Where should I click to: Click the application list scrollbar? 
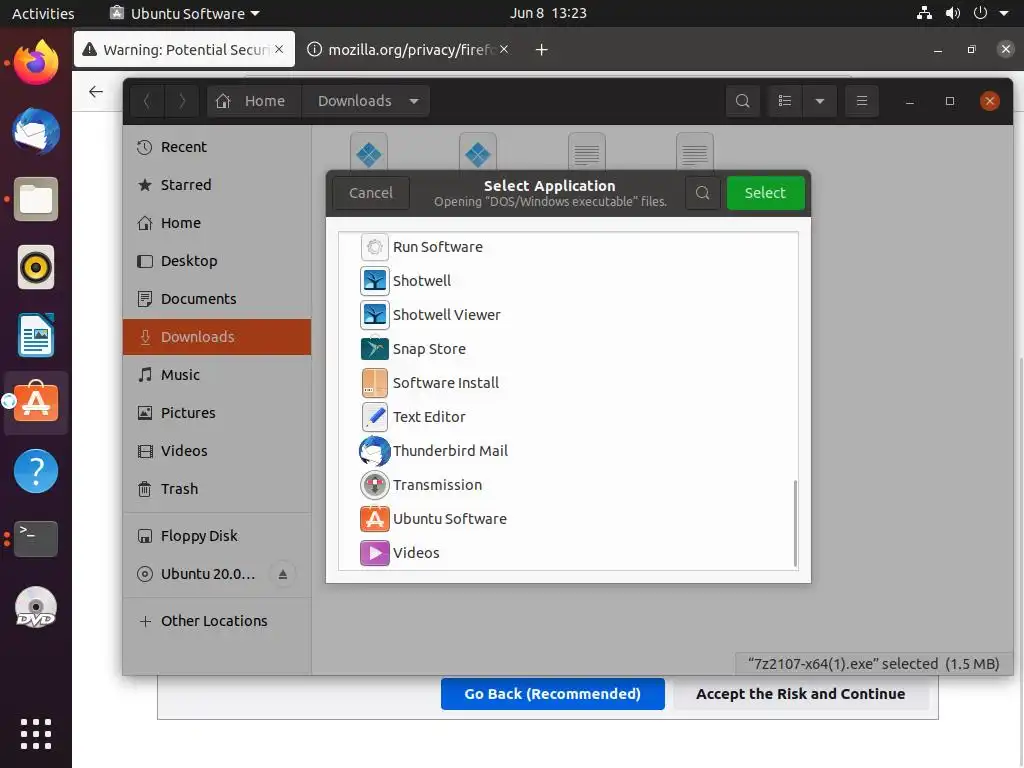click(795, 522)
